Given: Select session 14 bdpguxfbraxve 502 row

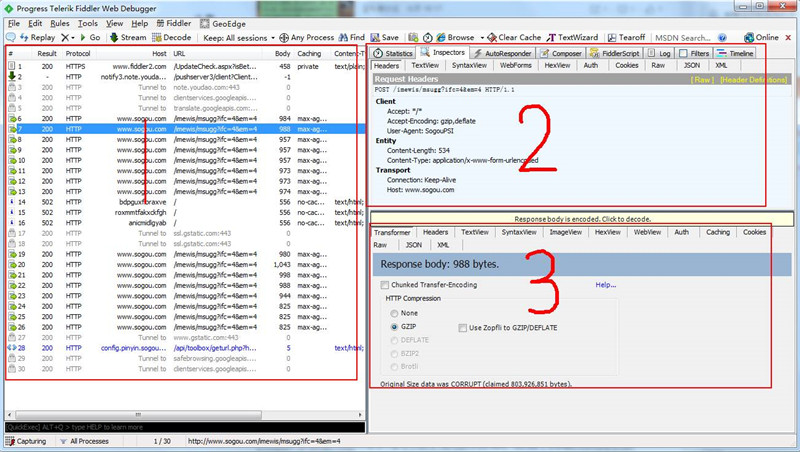Looking at the screenshot, I should [x=185, y=202].
